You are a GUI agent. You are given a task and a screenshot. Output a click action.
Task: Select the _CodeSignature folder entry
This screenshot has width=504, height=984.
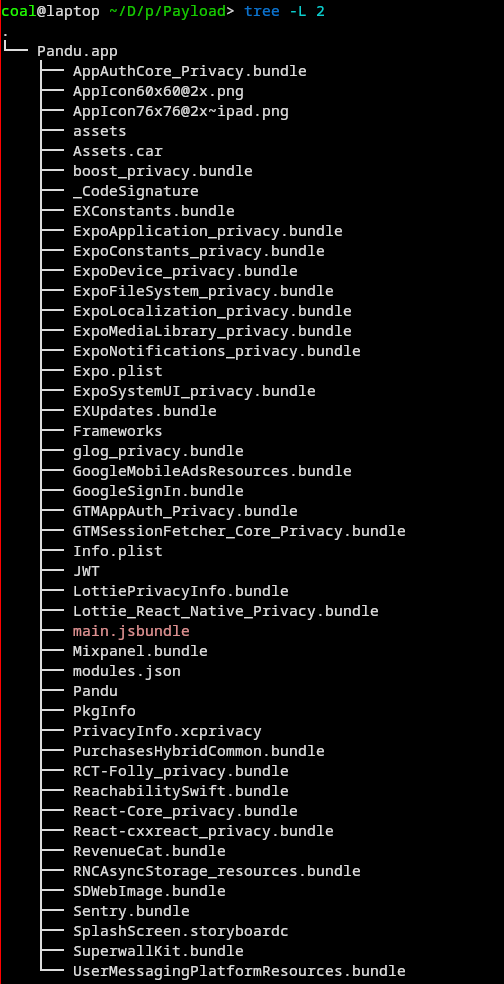tap(136, 191)
